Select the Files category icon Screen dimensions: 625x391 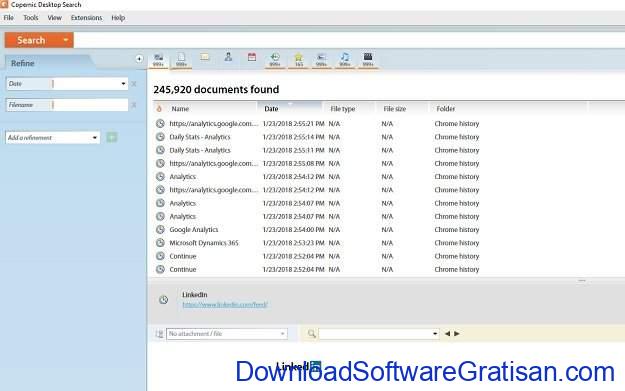(181, 60)
